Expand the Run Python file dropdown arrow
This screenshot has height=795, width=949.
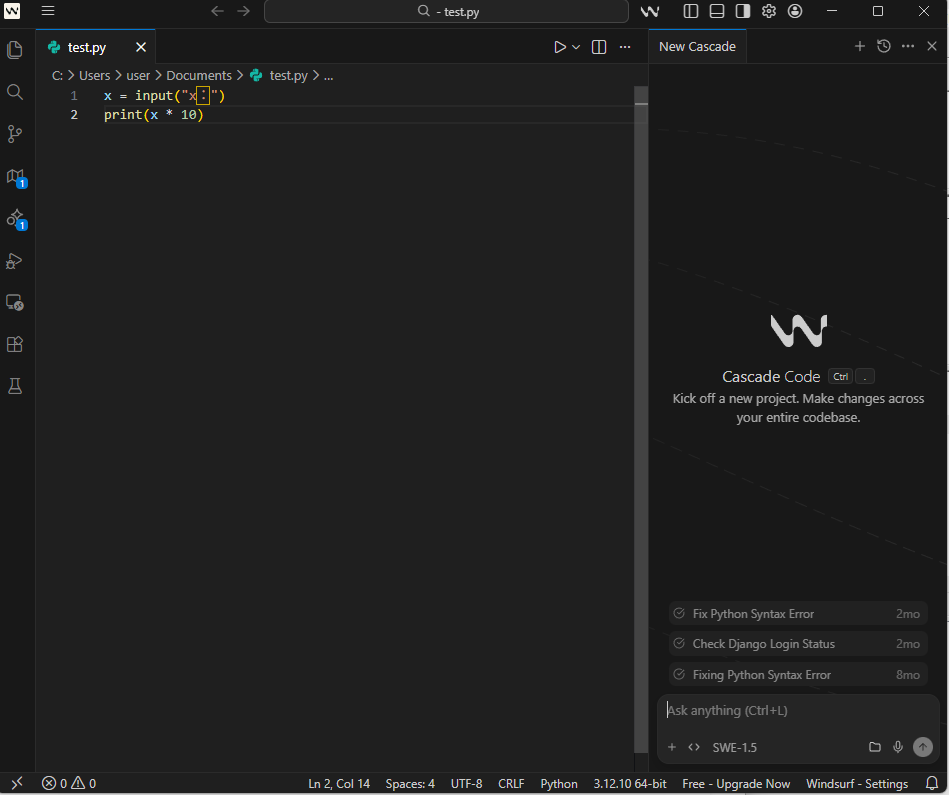[576, 47]
